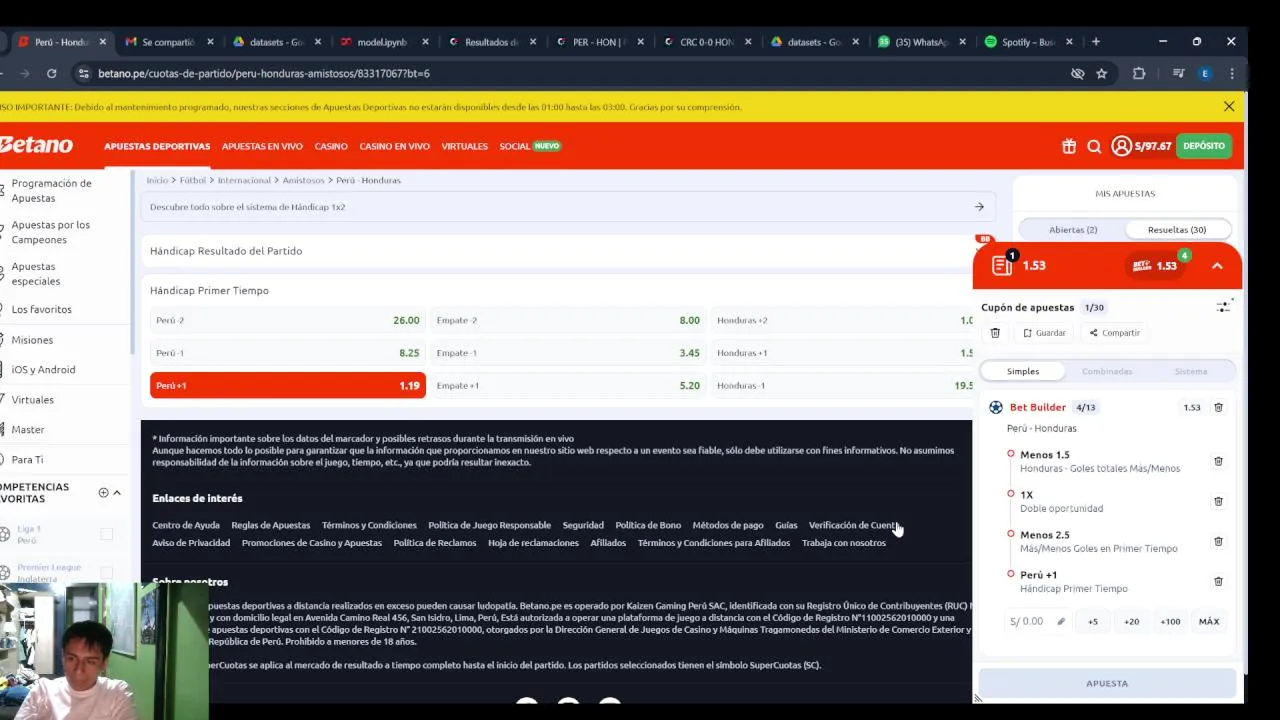The height and width of the screenshot is (720, 1280).
Task: Click the Bet Builder soccer ball icon
Action: (x=996, y=407)
